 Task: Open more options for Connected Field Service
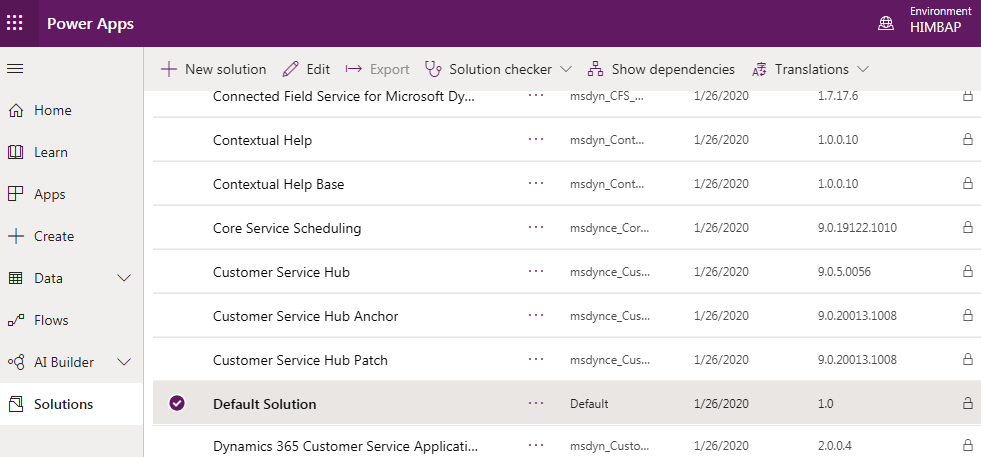(x=536, y=96)
